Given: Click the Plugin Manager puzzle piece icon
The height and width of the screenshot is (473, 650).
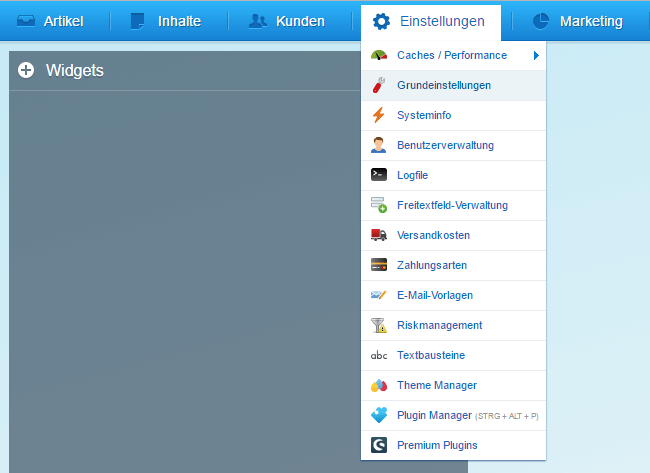Looking at the screenshot, I should click(x=379, y=415).
